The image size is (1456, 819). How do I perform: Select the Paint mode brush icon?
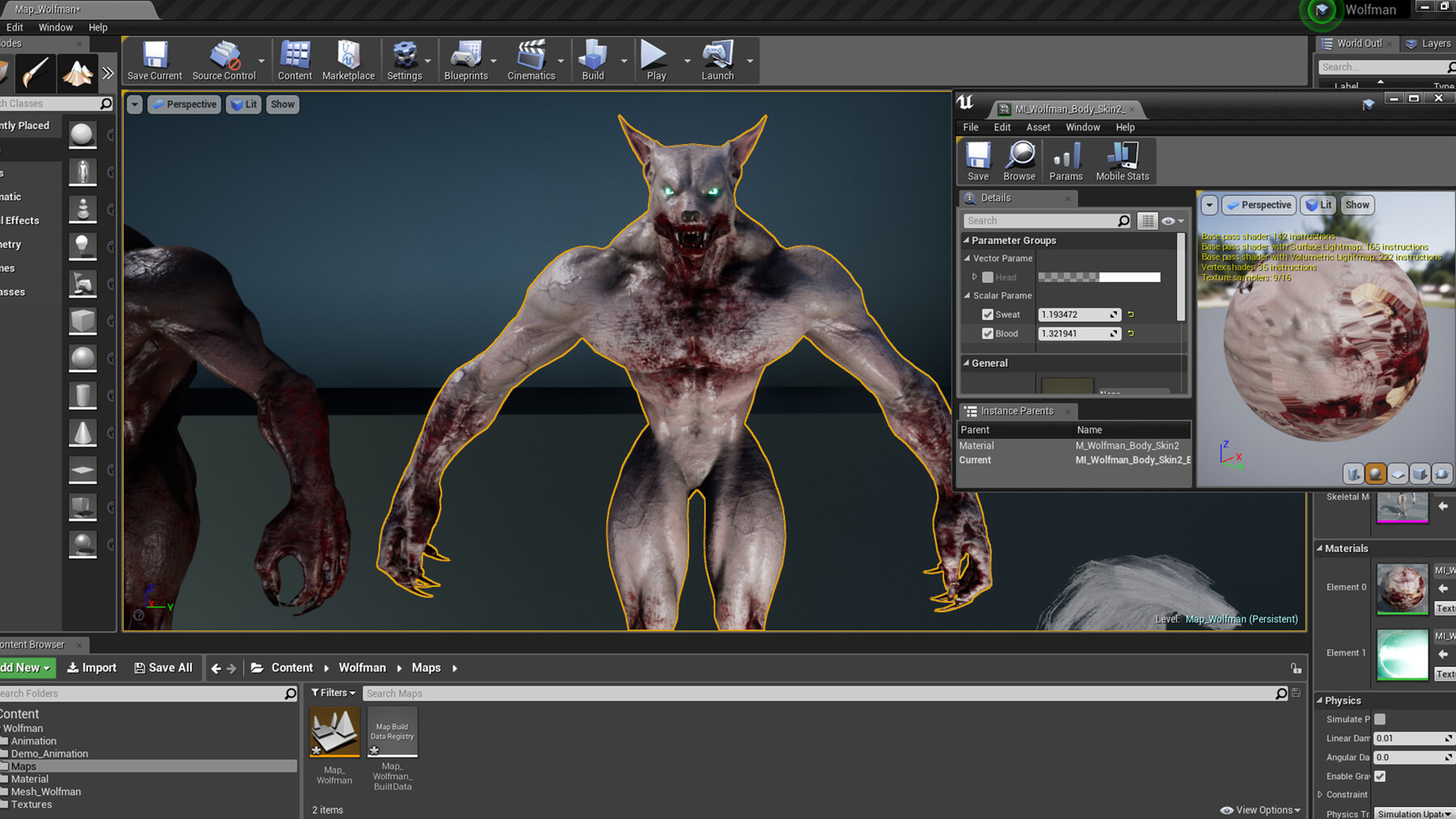coord(35,73)
